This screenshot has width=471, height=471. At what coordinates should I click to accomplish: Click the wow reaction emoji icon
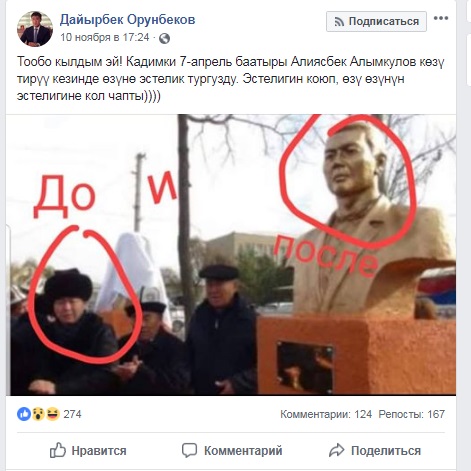38,414
